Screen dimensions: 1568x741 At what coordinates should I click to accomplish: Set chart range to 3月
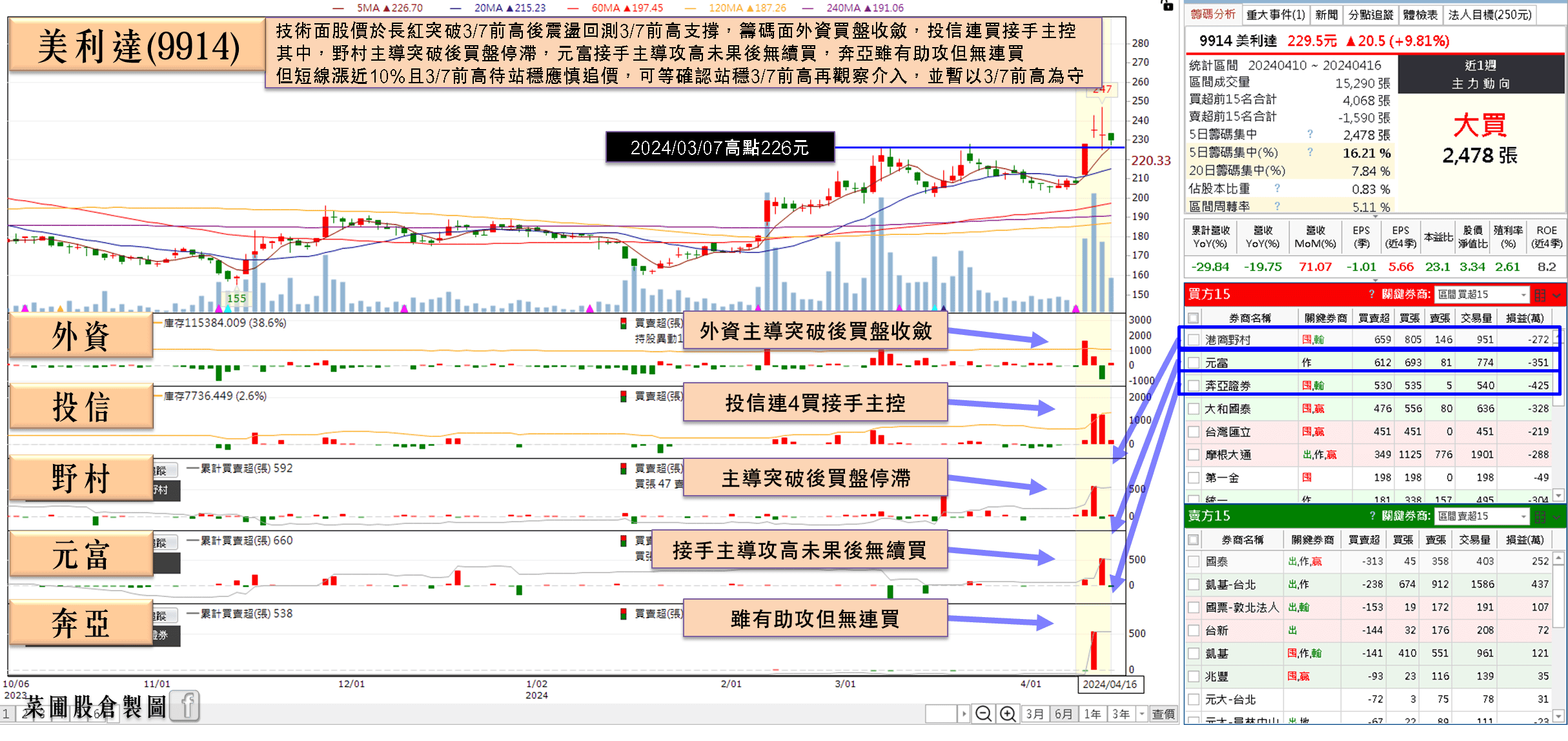[1035, 714]
